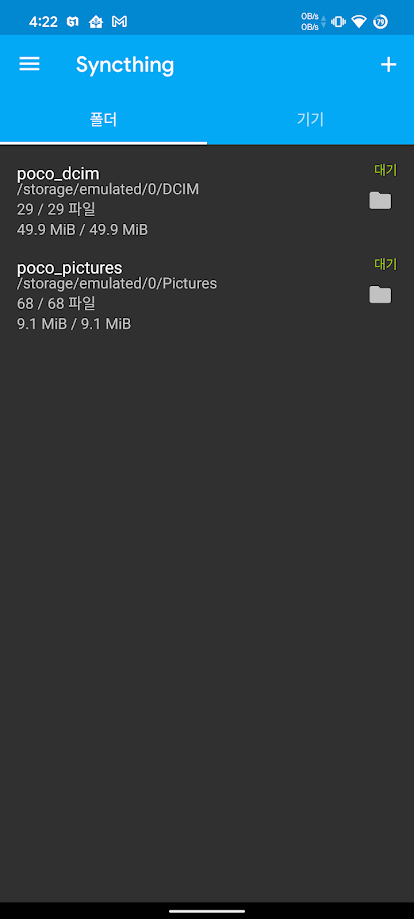Open the hamburger navigation menu
The width and height of the screenshot is (414, 919).
[29, 64]
